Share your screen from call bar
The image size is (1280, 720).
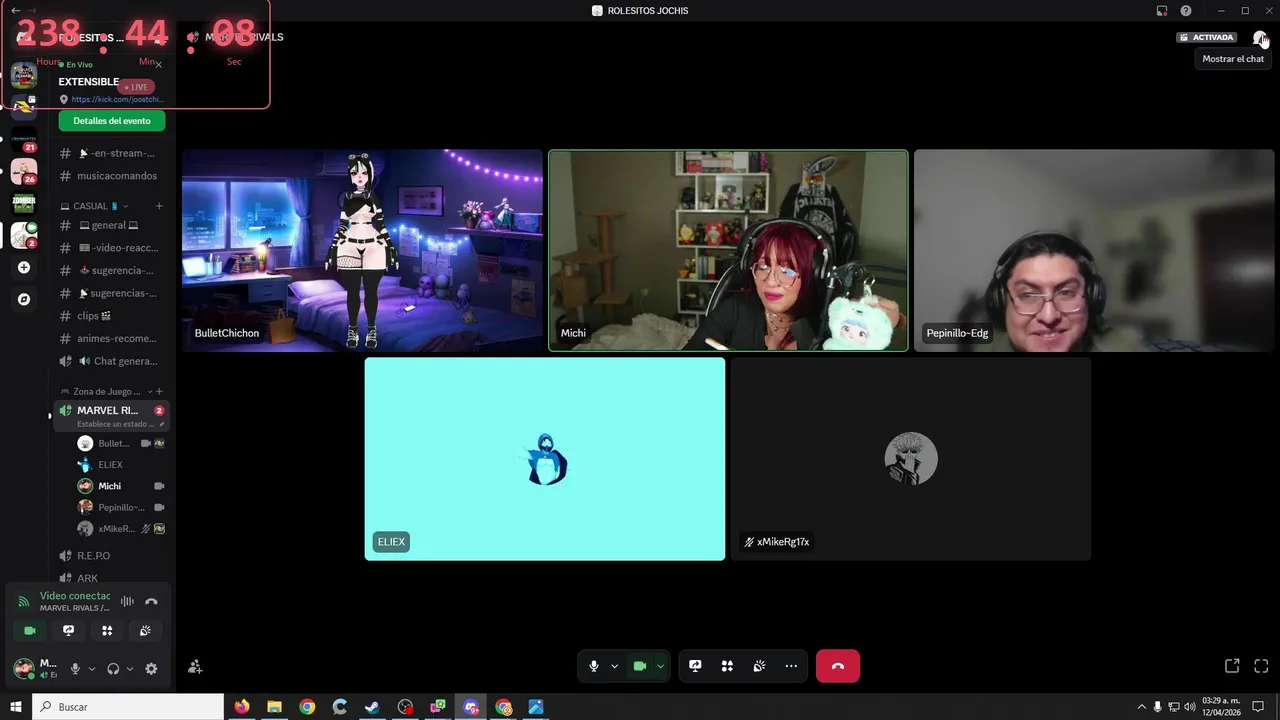coord(695,666)
